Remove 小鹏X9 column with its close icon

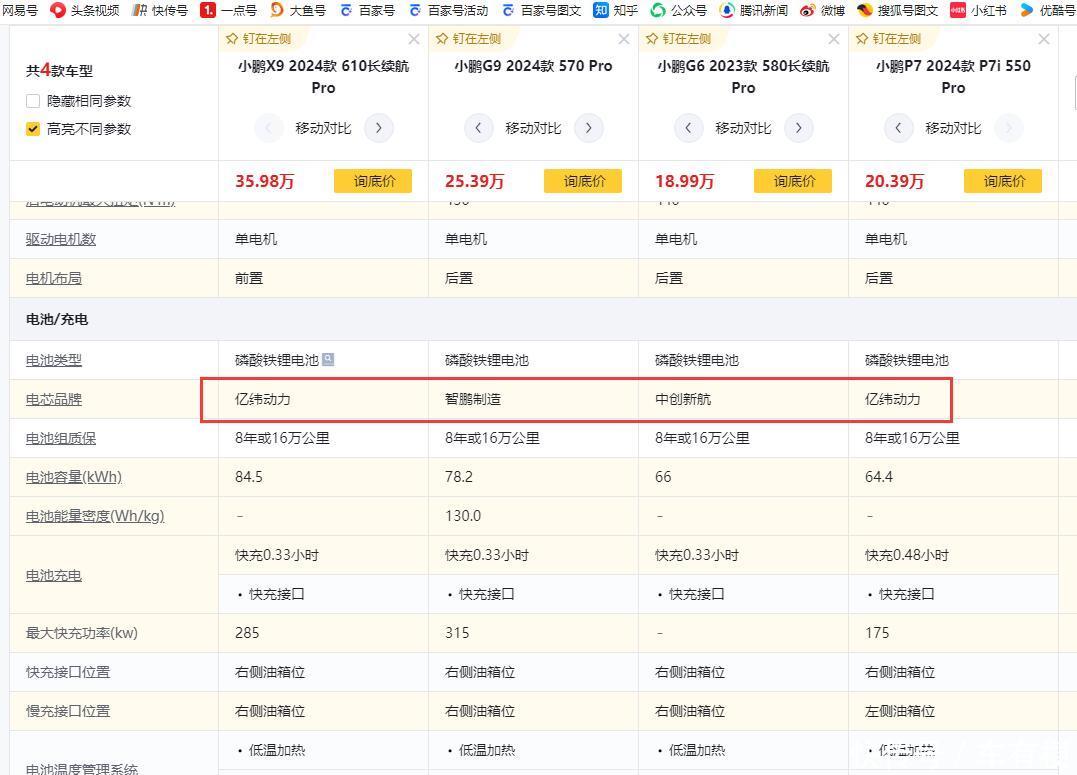click(414, 39)
